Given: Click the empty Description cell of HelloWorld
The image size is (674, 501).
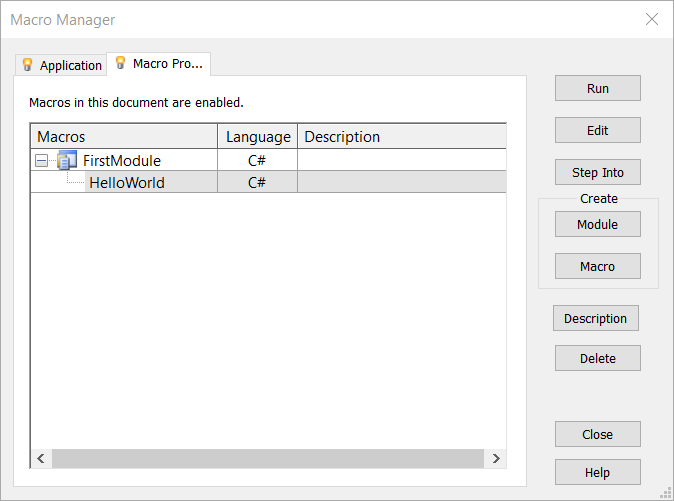Looking at the screenshot, I should [x=402, y=182].
